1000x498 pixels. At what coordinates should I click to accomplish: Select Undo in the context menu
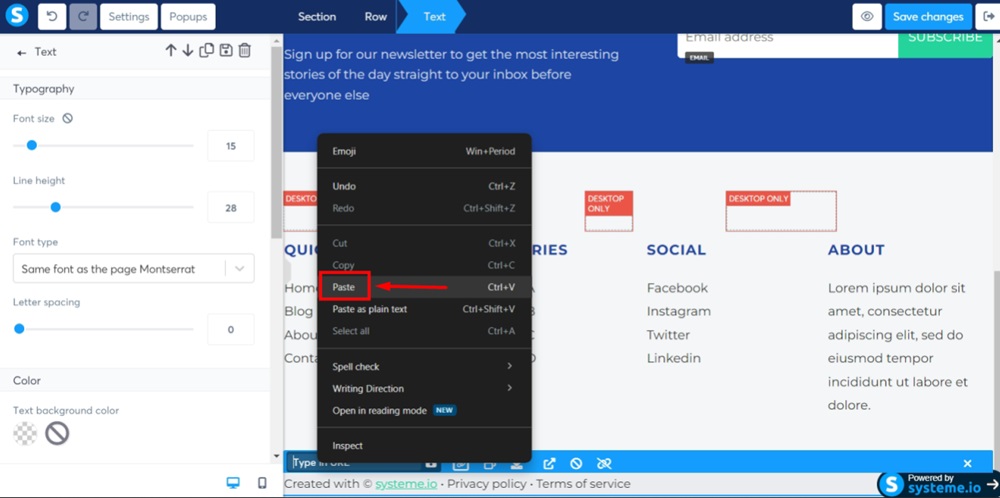coord(423,186)
